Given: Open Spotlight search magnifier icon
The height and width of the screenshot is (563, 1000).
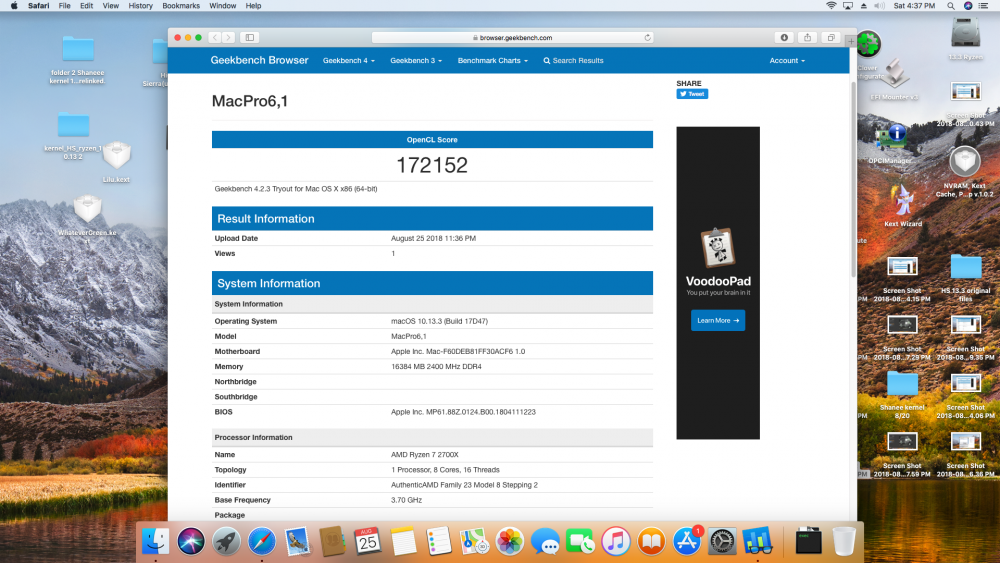Looking at the screenshot, I should [x=950, y=6].
